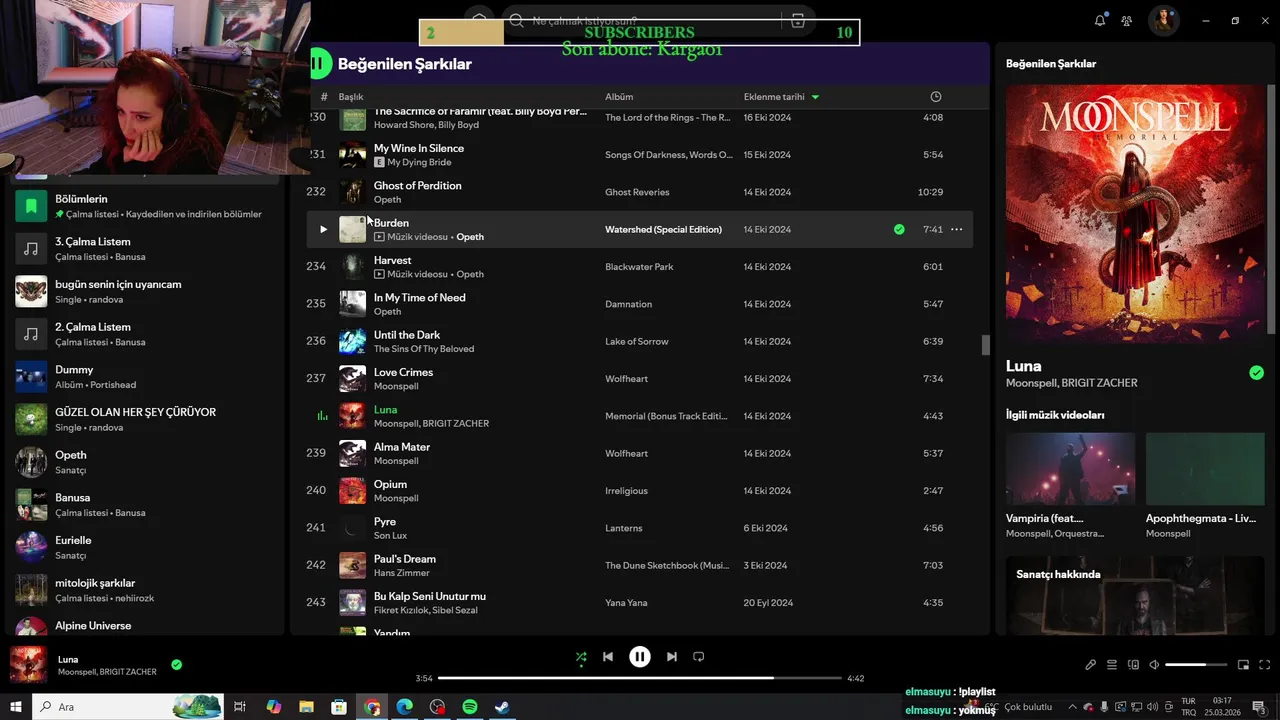This screenshot has height=720, width=1280.
Task: Seek on the song progress bar
Action: pyautogui.click(x=640, y=678)
